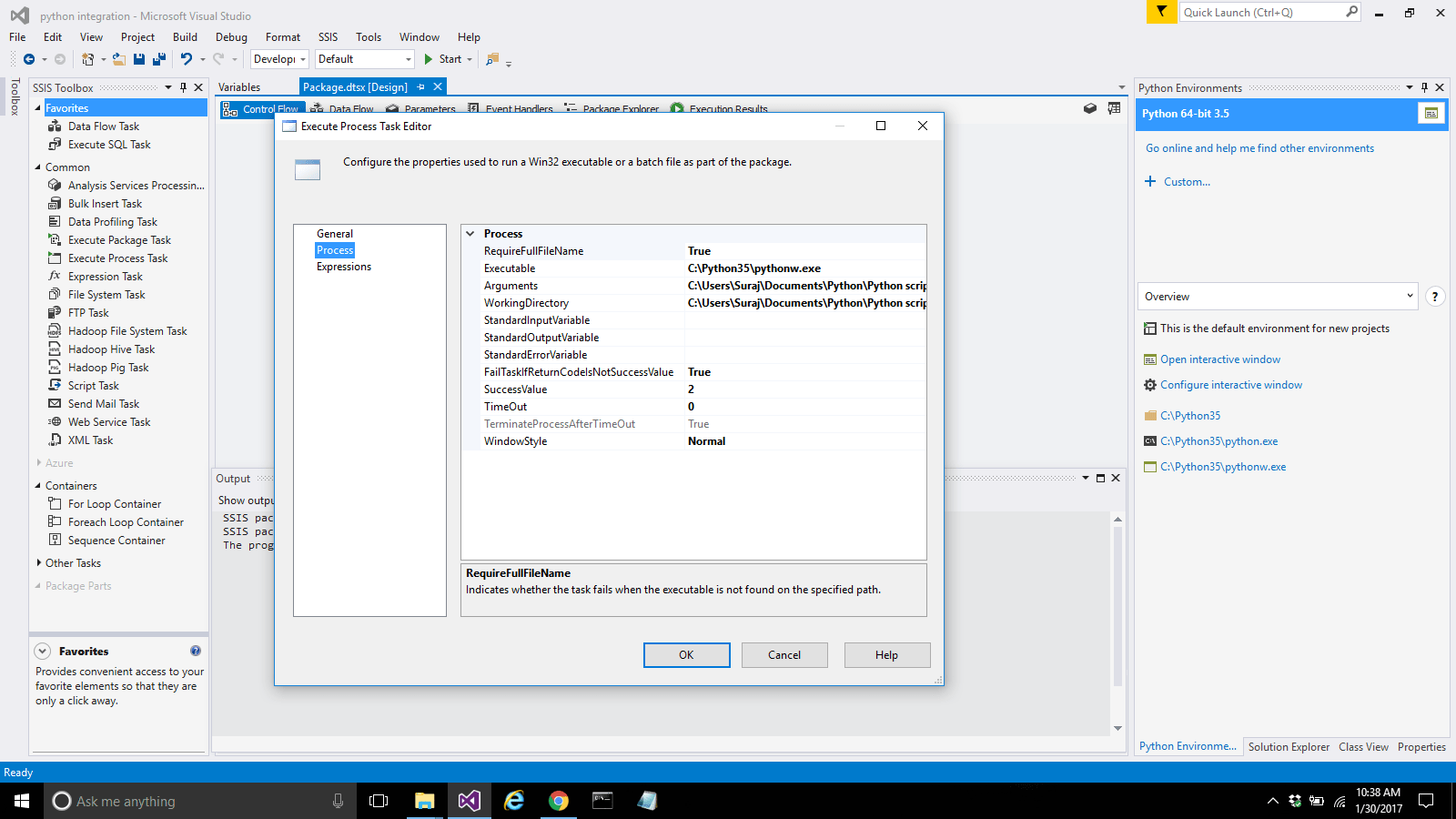Click the Find in Files toolbar icon
The height and width of the screenshot is (819, 1456).
pyautogui.click(x=492, y=59)
